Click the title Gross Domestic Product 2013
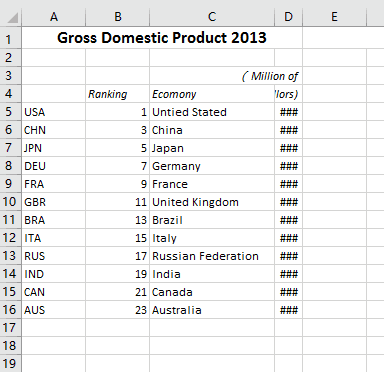 tap(162, 38)
